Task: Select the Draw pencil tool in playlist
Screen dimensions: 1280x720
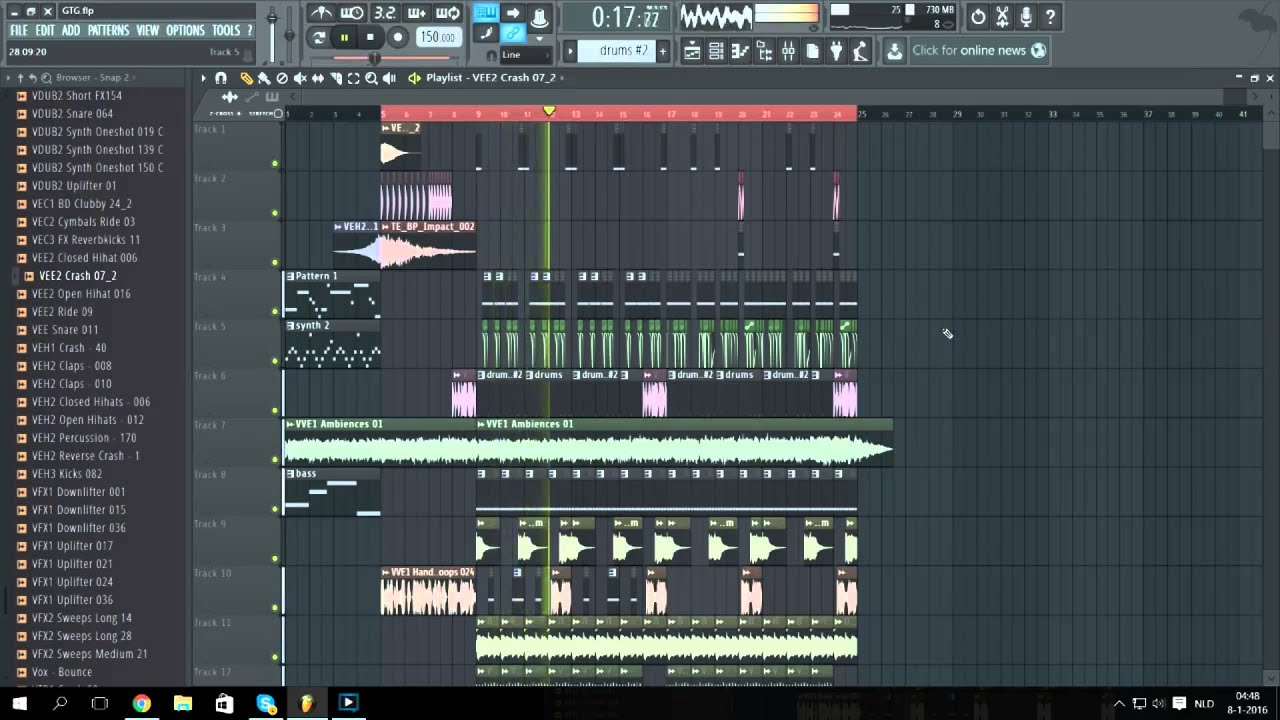Action: click(x=246, y=78)
